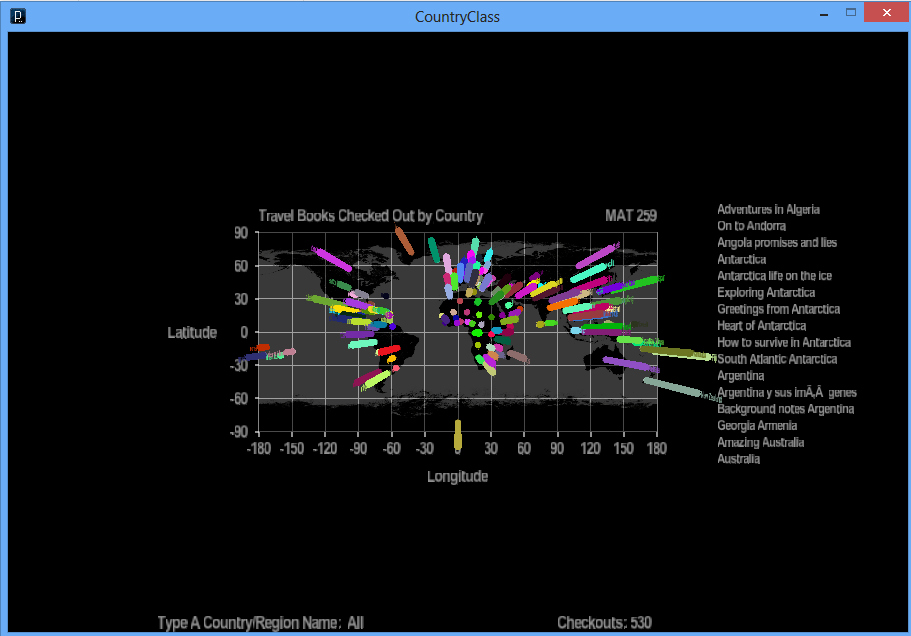Close the CountryClass window
This screenshot has height=636, width=911.
[x=885, y=14]
